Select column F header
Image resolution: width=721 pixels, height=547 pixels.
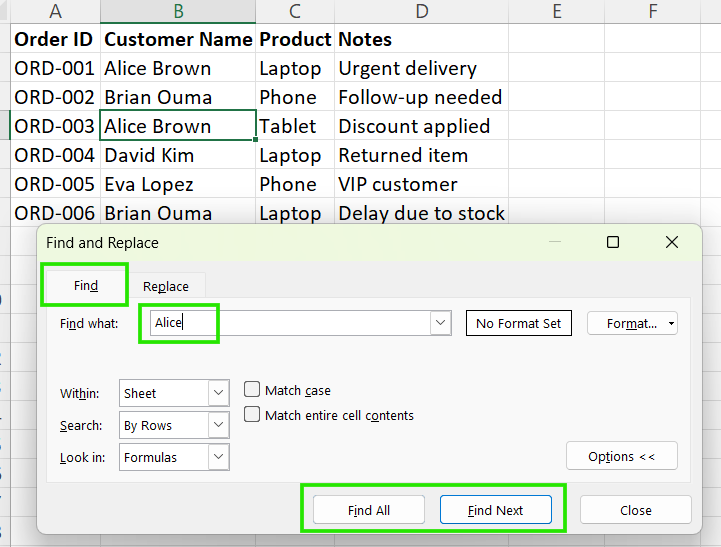[652, 11]
